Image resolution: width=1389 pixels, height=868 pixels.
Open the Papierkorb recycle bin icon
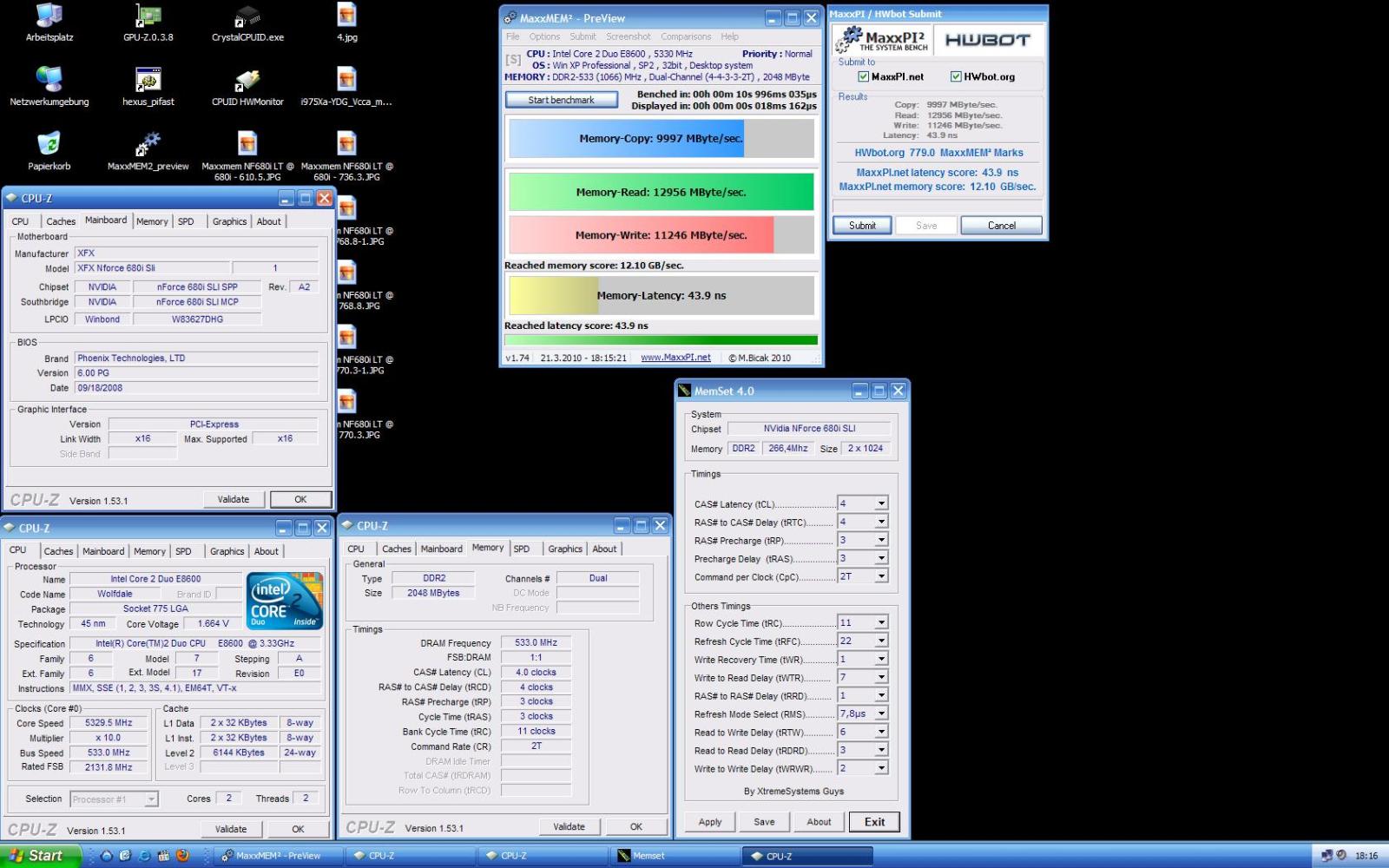click(49, 151)
